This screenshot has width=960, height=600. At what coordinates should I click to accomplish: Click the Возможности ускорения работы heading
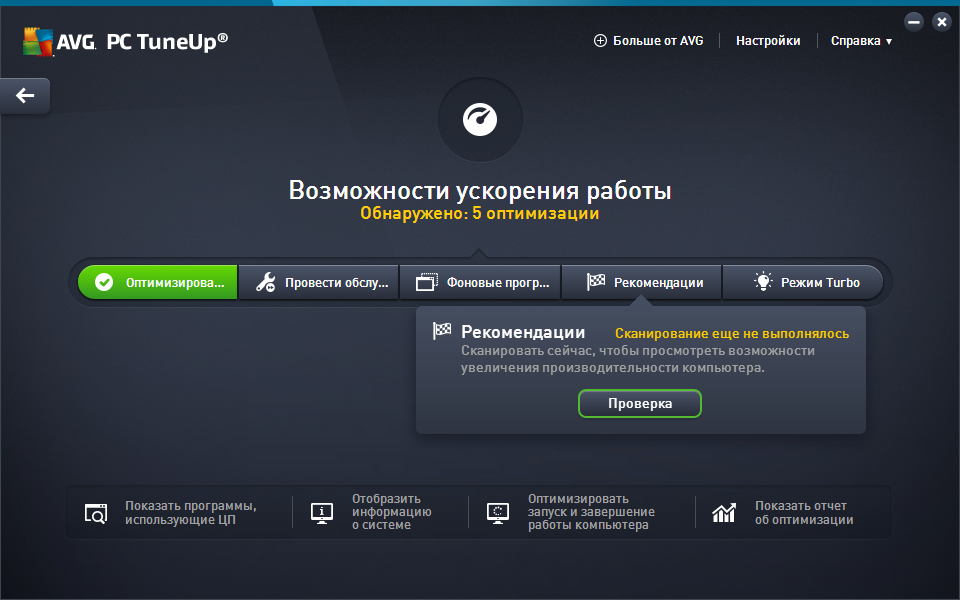[480, 190]
